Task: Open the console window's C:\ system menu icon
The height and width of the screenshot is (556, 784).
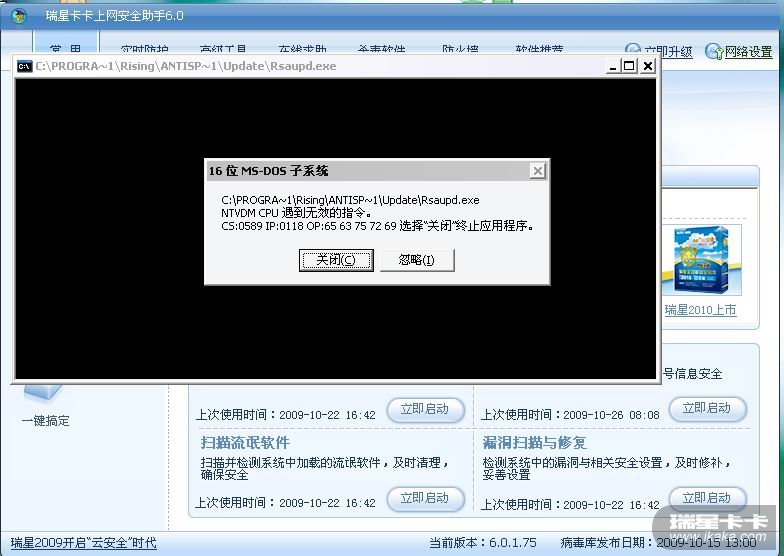Action: (24, 66)
